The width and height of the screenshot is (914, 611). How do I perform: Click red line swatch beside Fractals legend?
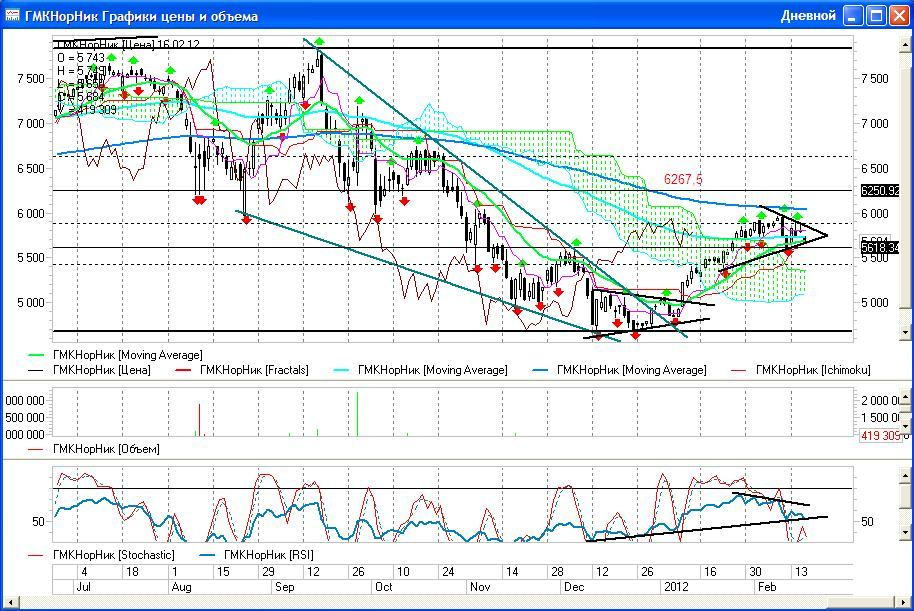click(183, 370)
